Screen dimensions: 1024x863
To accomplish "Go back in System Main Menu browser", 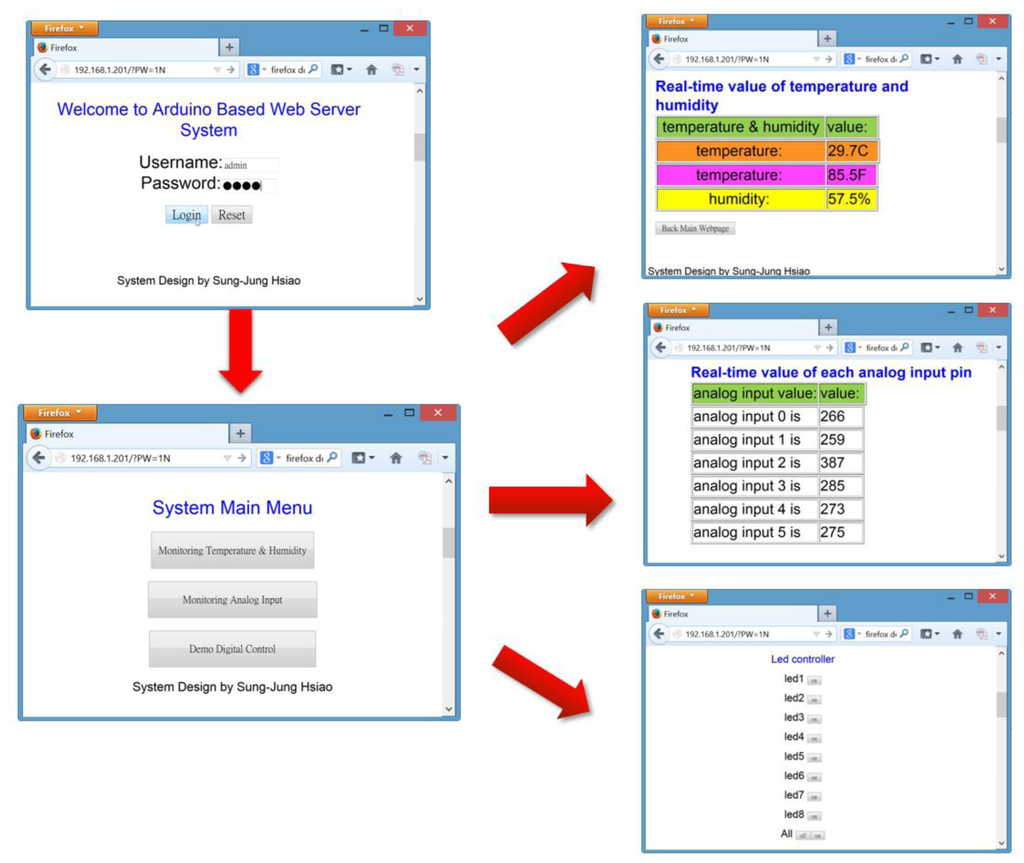I will click(x=39, y=457).
